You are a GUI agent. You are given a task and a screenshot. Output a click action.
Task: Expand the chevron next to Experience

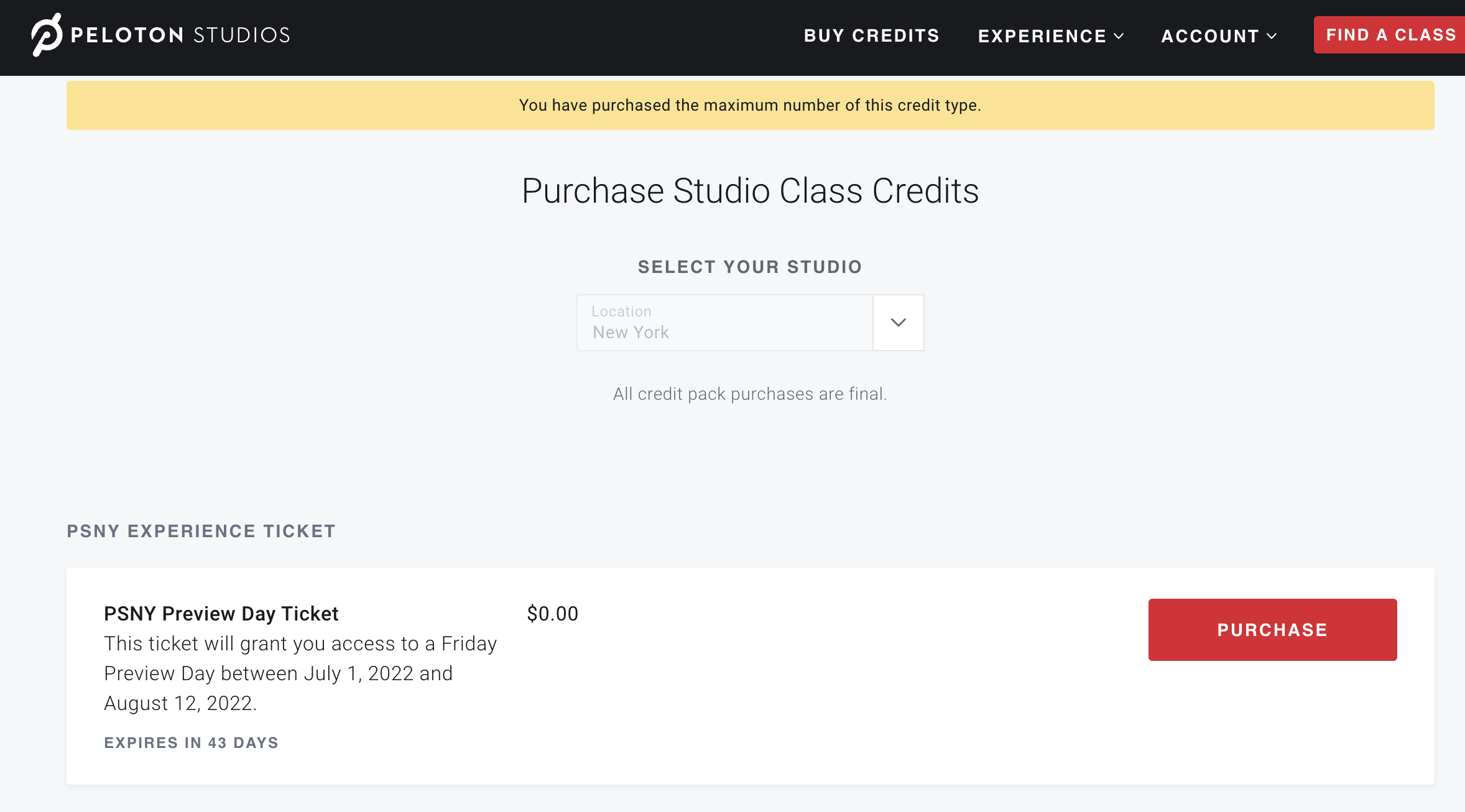pyautogui.click(x=1119, y=36)
